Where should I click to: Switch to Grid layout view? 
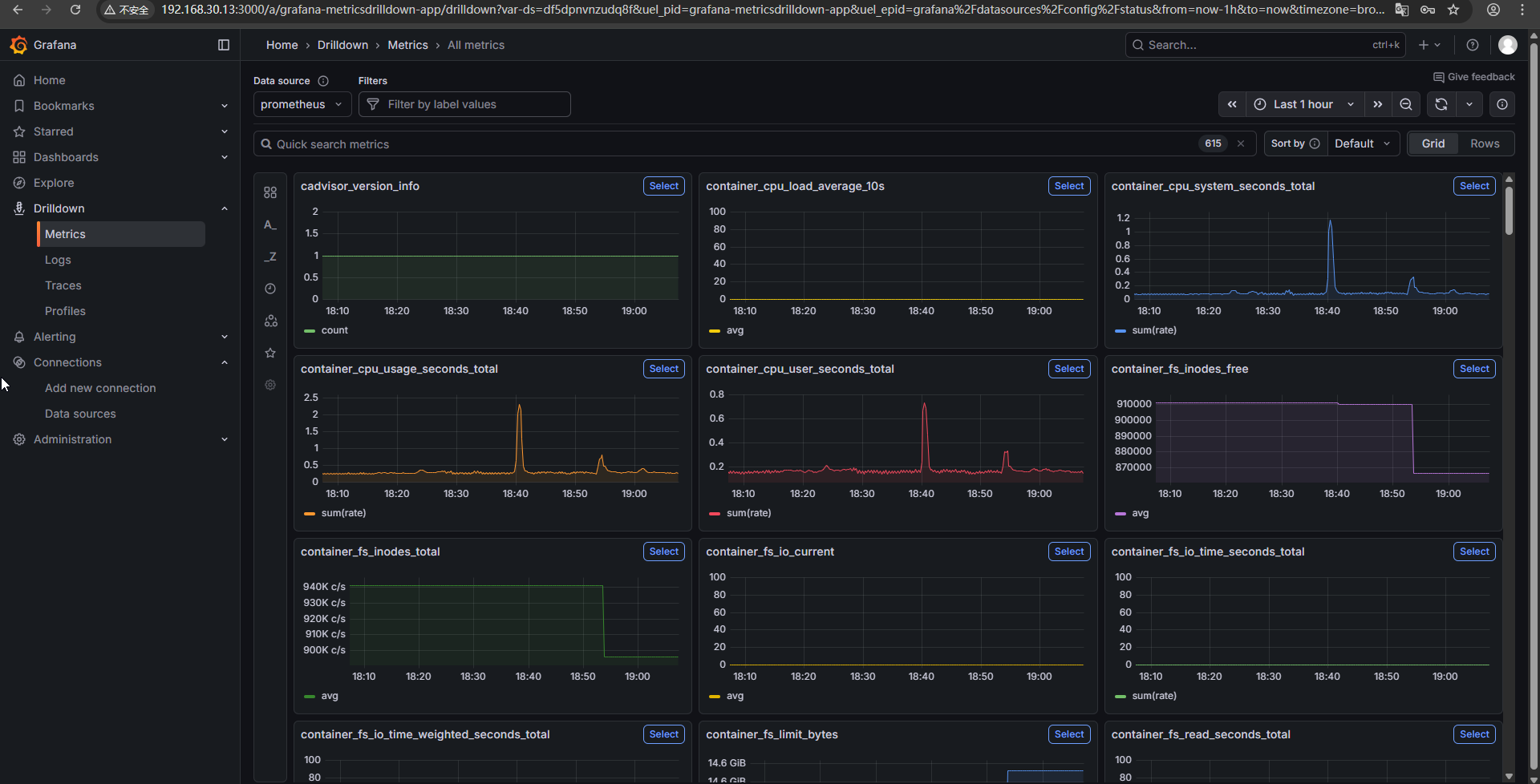pos(1433,143)
